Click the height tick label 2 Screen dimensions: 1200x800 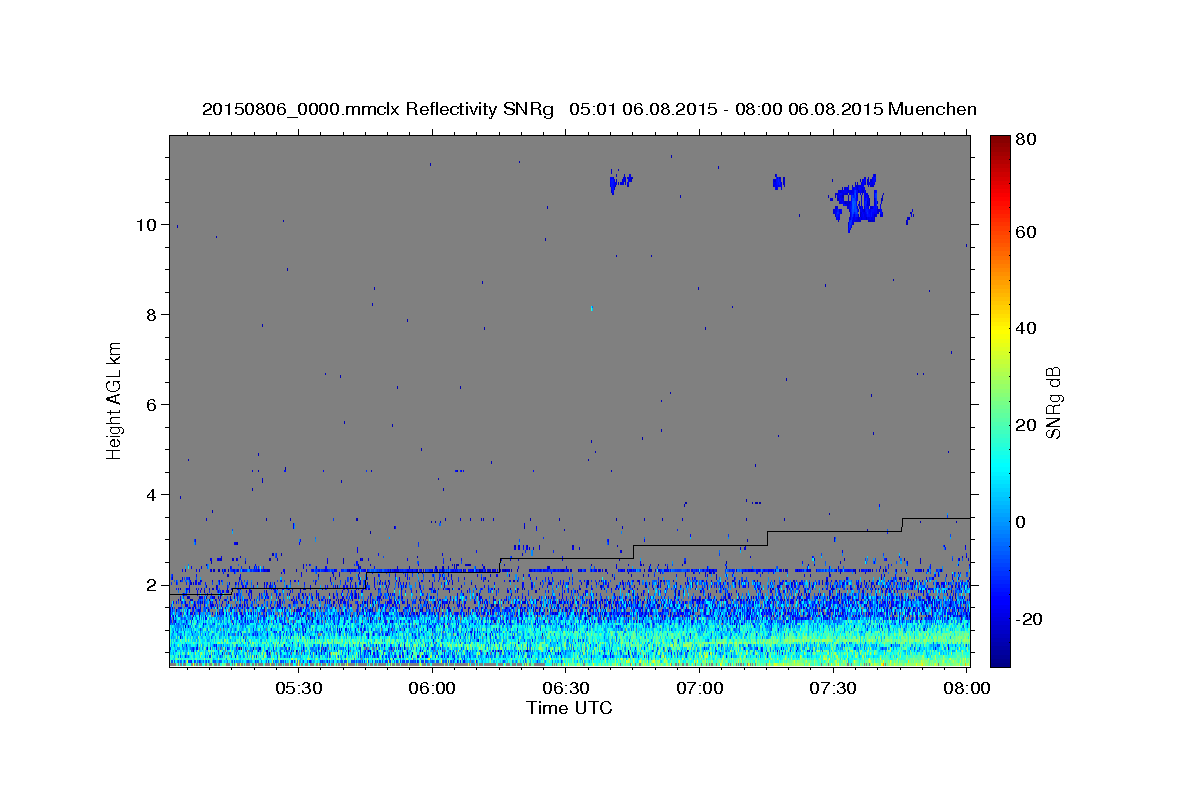click(151, 585)
